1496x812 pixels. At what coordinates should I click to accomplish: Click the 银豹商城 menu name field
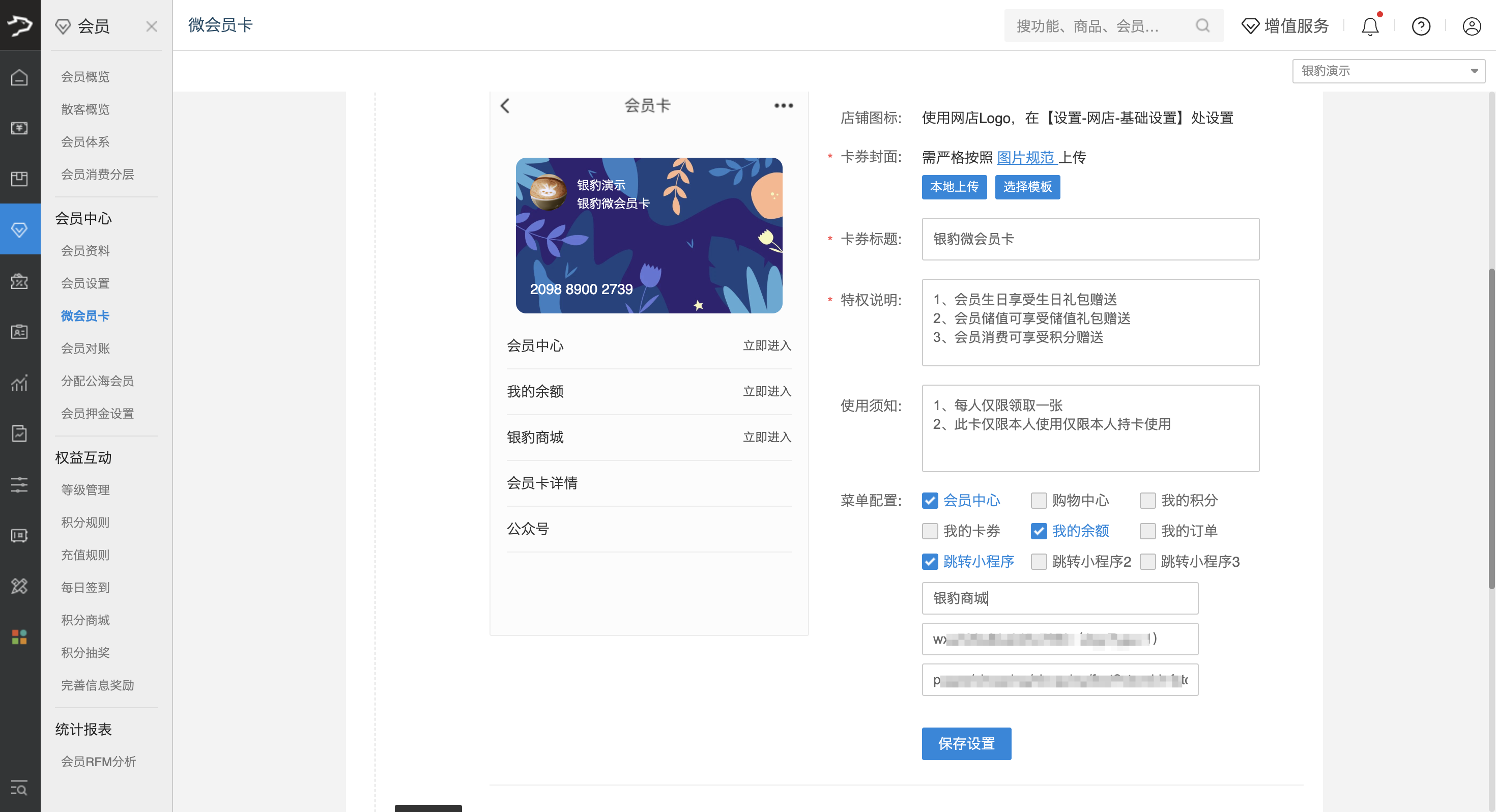[1060, 598]
